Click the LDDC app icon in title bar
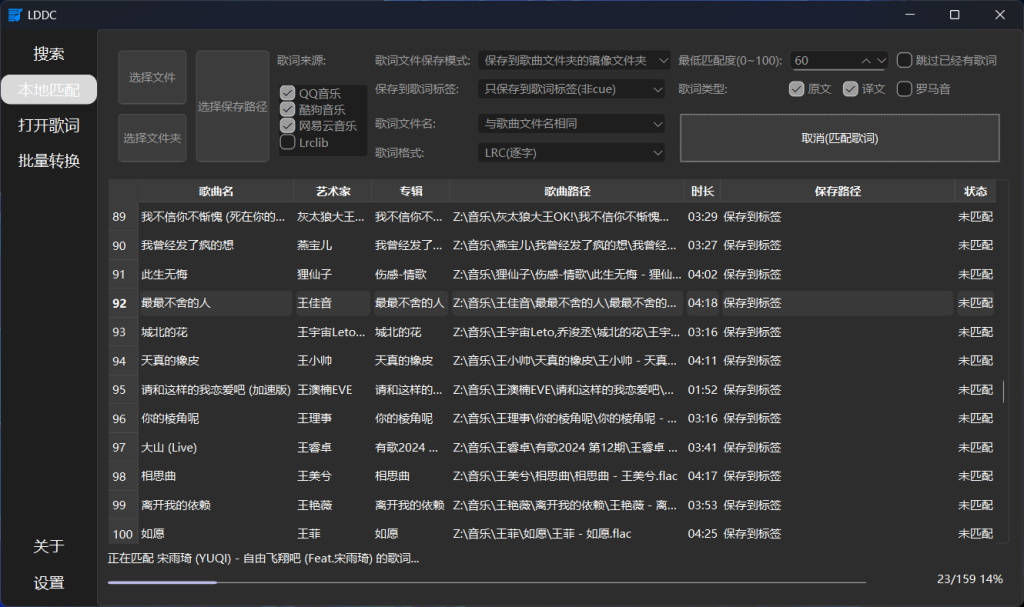The width and height of the screenshot is (1024, 607). [x=13, y=15]
